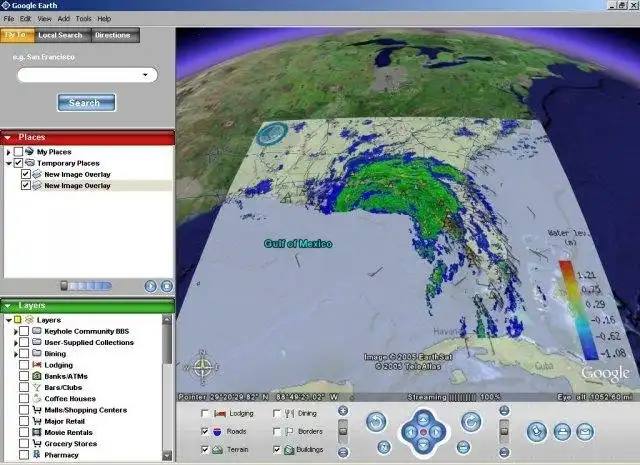
Task: Open the Tools menu
Action: pyautogui.click(x=83, y=19)
